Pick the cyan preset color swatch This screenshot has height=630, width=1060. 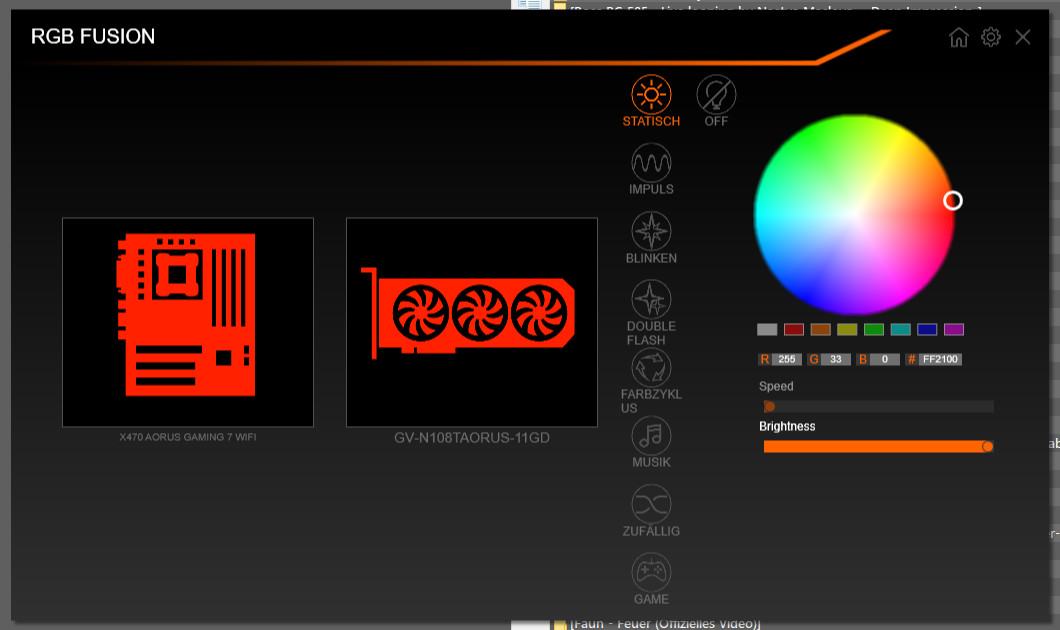[x=900, y=329]
